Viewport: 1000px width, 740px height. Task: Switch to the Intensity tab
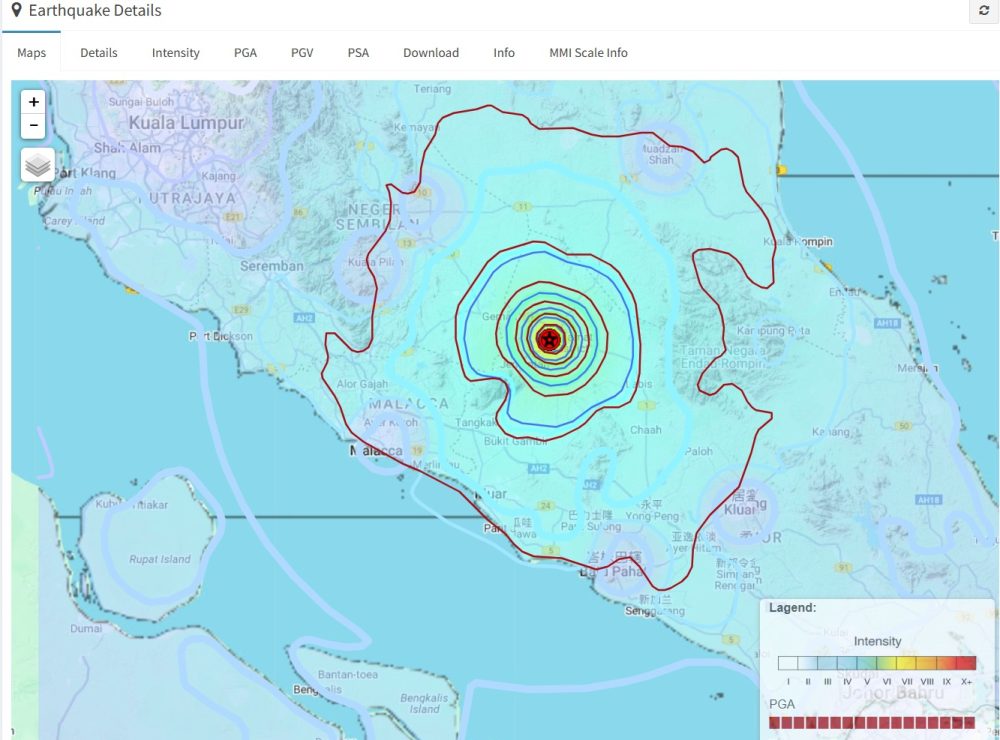click(x=175, y=53)
